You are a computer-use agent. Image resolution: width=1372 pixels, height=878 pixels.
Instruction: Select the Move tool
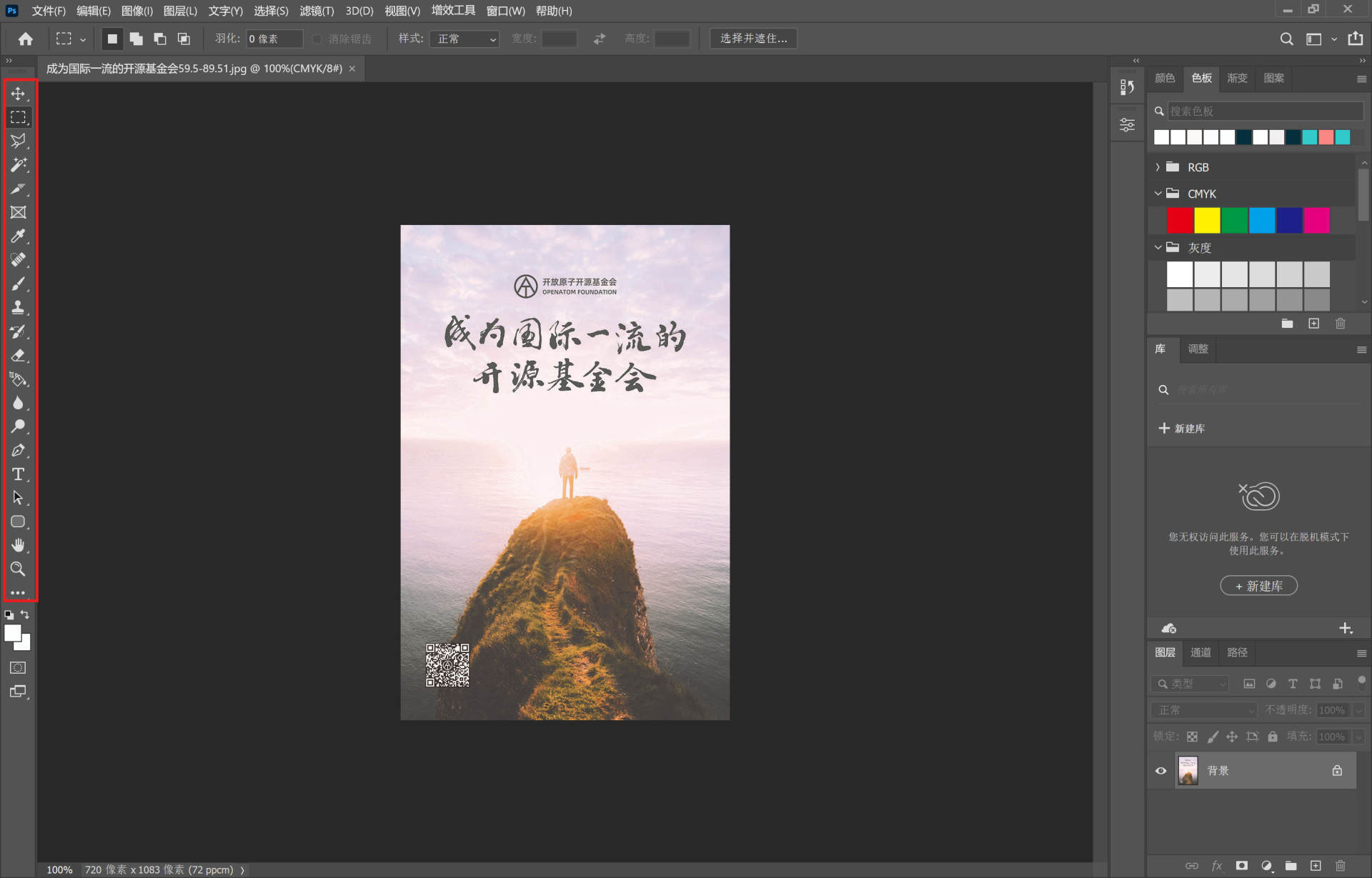pyautogui.click(x=18, y=94)
